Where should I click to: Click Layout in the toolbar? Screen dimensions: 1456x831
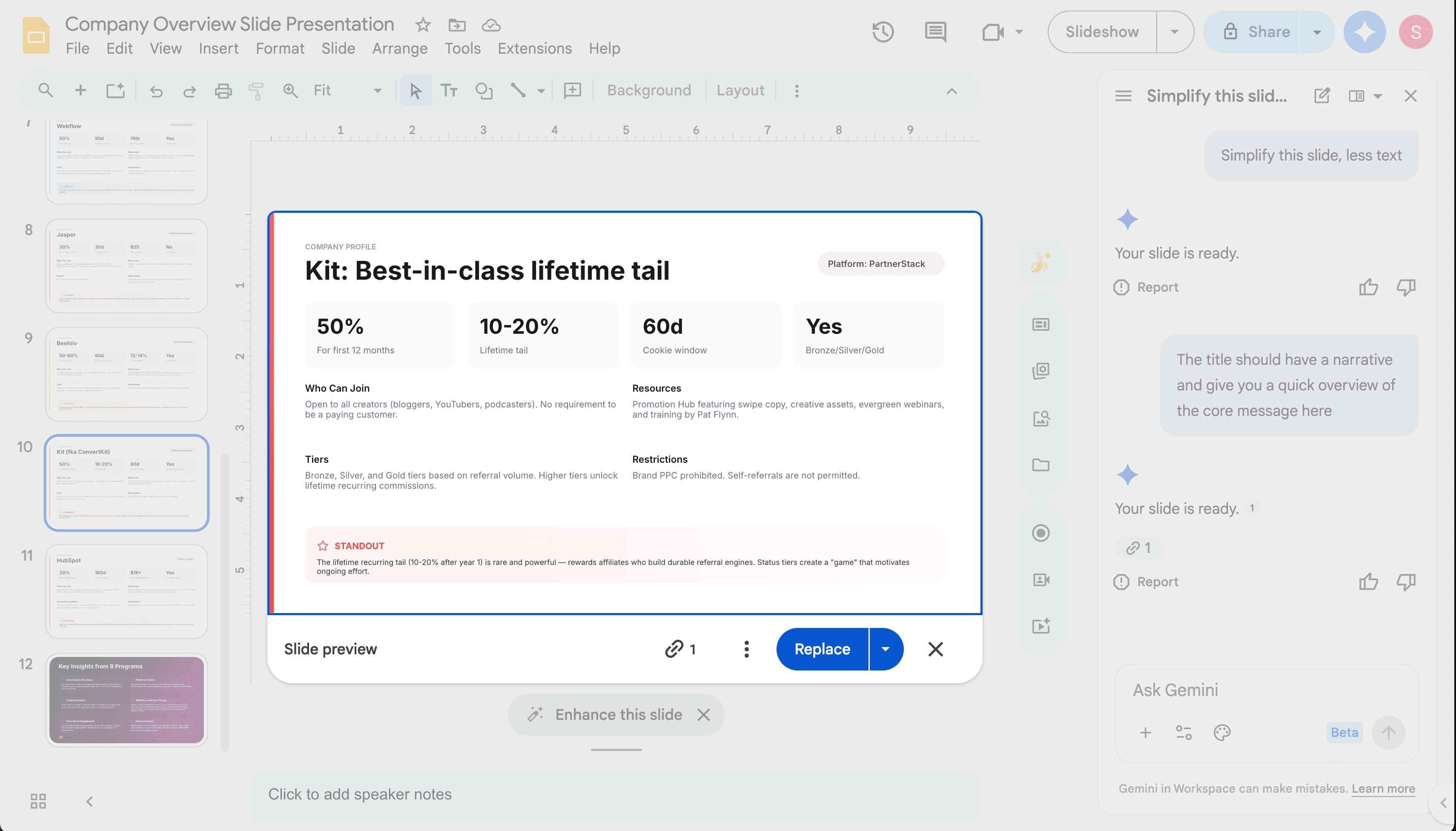pos(740,90)
